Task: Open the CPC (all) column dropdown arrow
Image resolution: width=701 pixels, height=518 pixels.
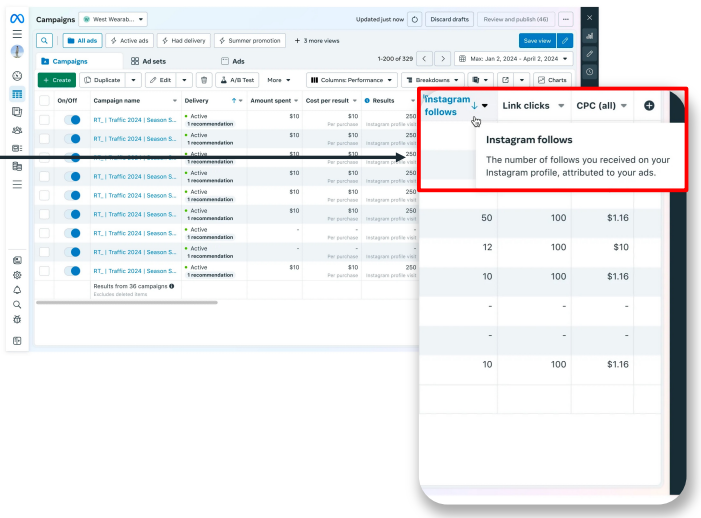Action: point(624,106)
